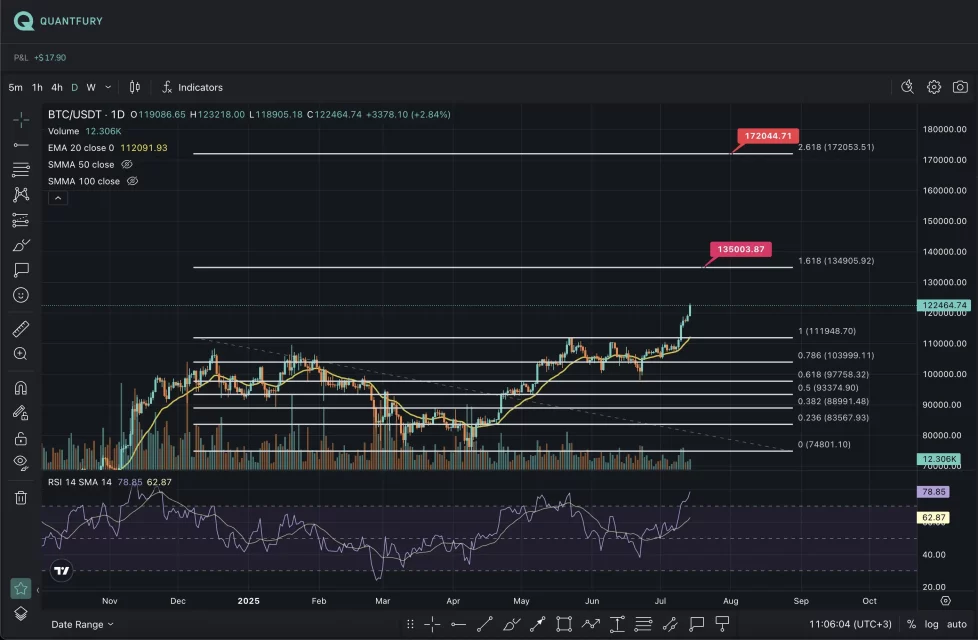978x640 pixels.
Task: Click the 172044.71 price level label
Action: click(x=766, y=135)
